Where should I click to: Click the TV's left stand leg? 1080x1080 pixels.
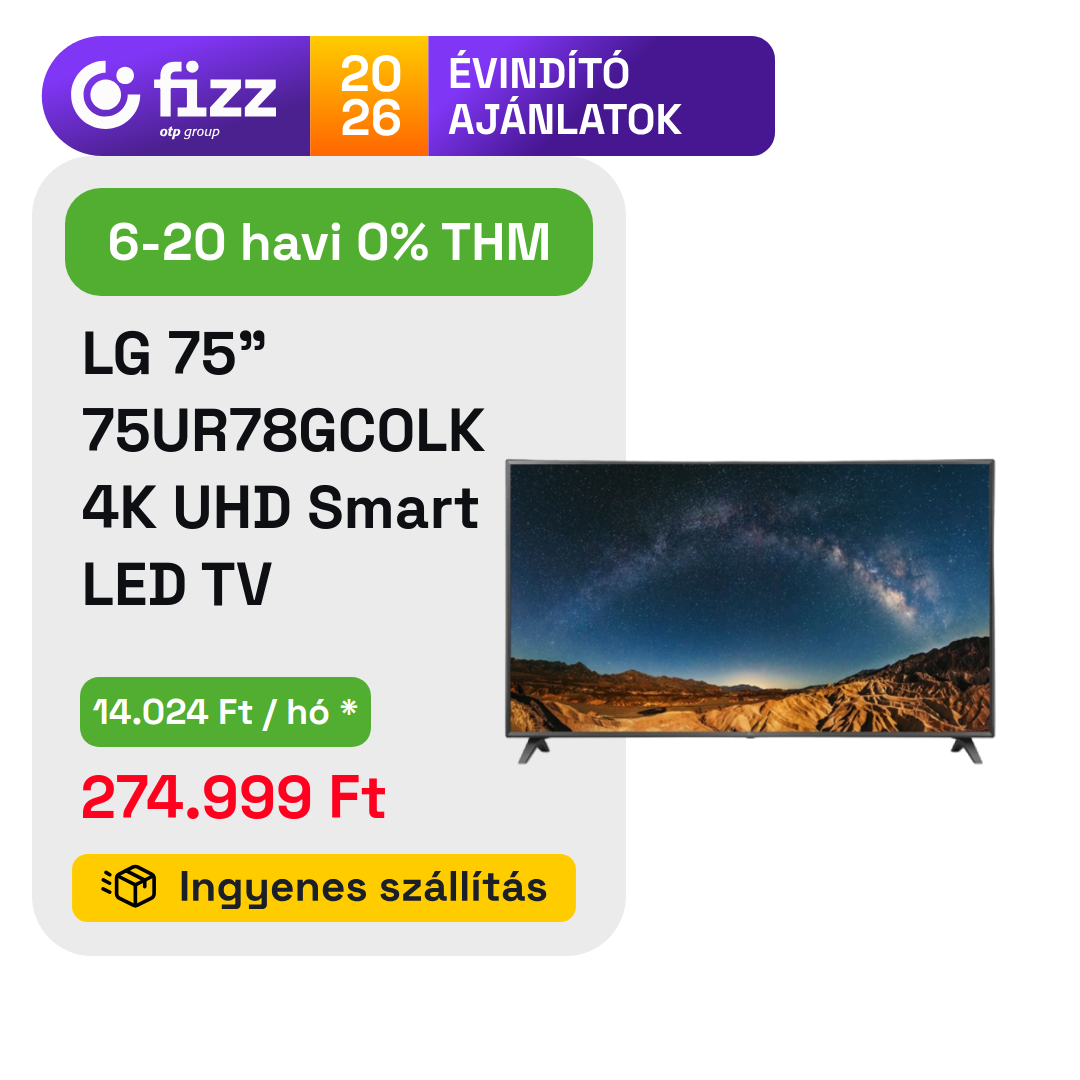(534, 750)
